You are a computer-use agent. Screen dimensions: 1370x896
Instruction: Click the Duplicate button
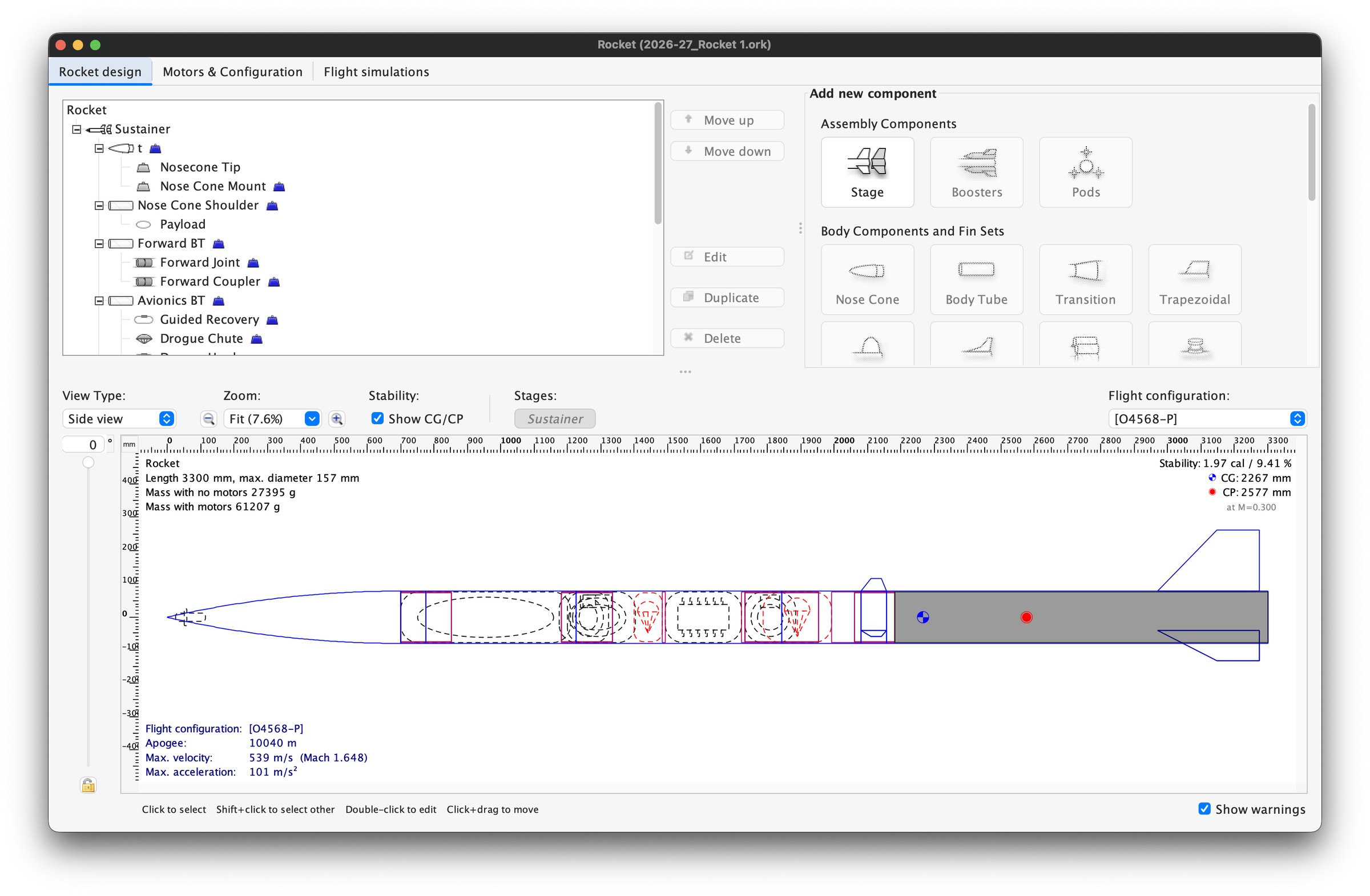pyautogui.click(x=727, y=297)
